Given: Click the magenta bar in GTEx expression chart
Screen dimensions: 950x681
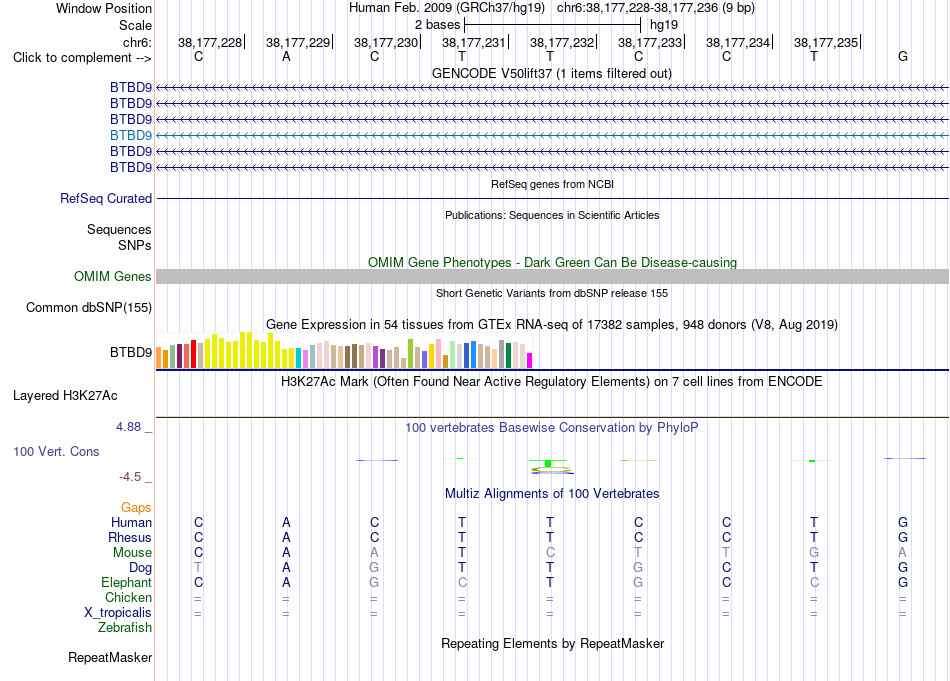Looking at the screenshot, I should [530, 360].
